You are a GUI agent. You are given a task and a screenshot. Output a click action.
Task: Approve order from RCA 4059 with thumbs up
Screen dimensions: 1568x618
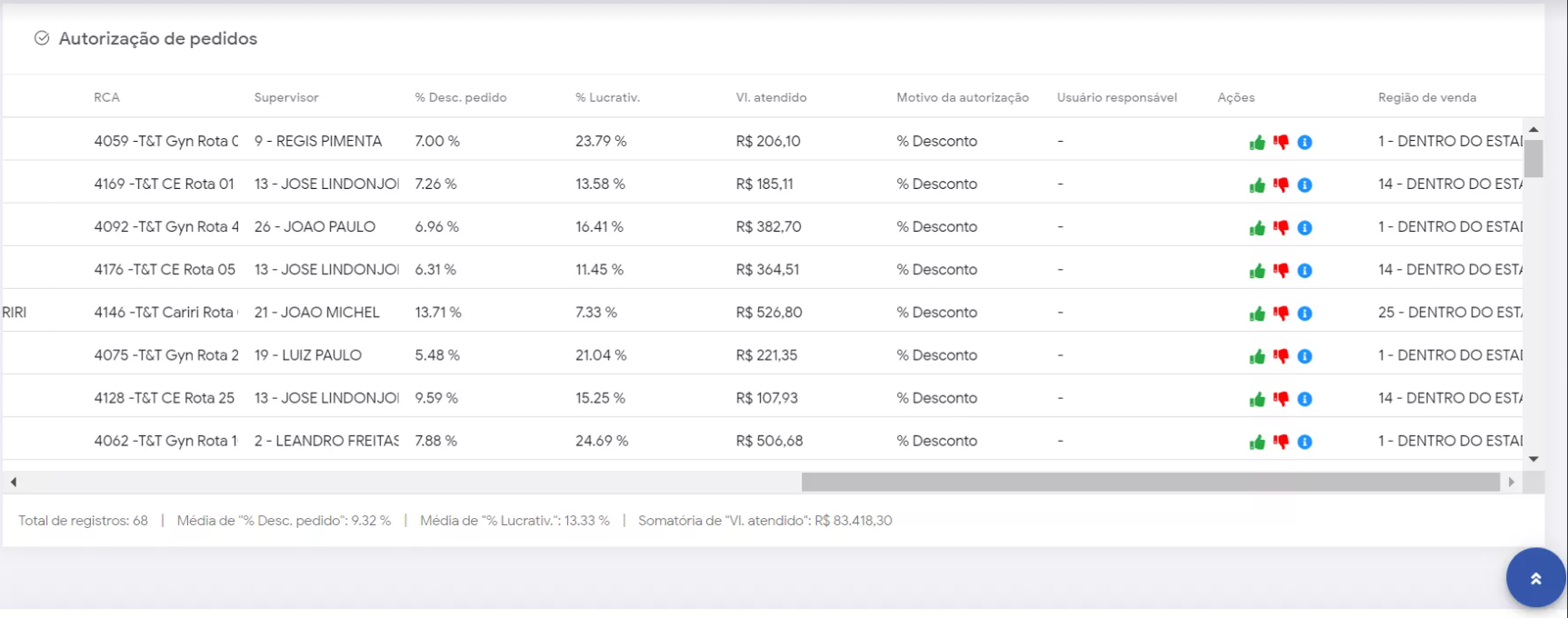pos(1257,142)
